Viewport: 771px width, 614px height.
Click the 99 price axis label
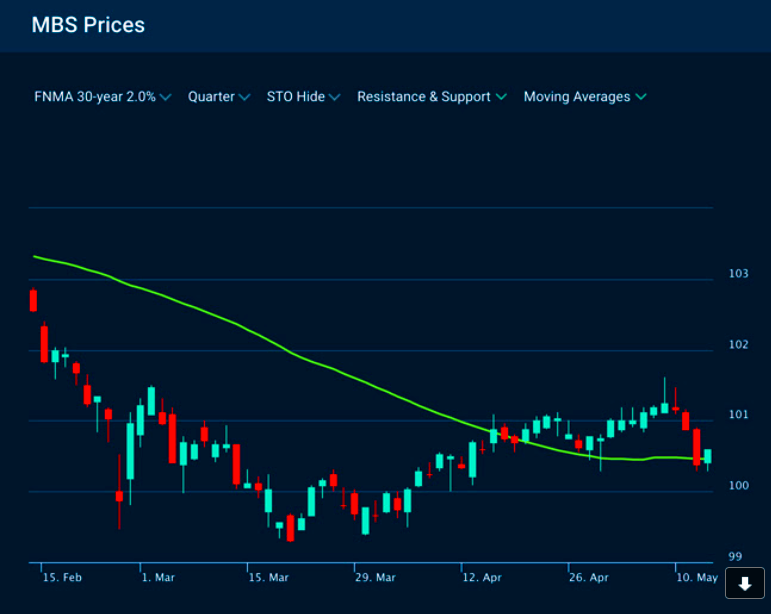(x=735, y=557)
